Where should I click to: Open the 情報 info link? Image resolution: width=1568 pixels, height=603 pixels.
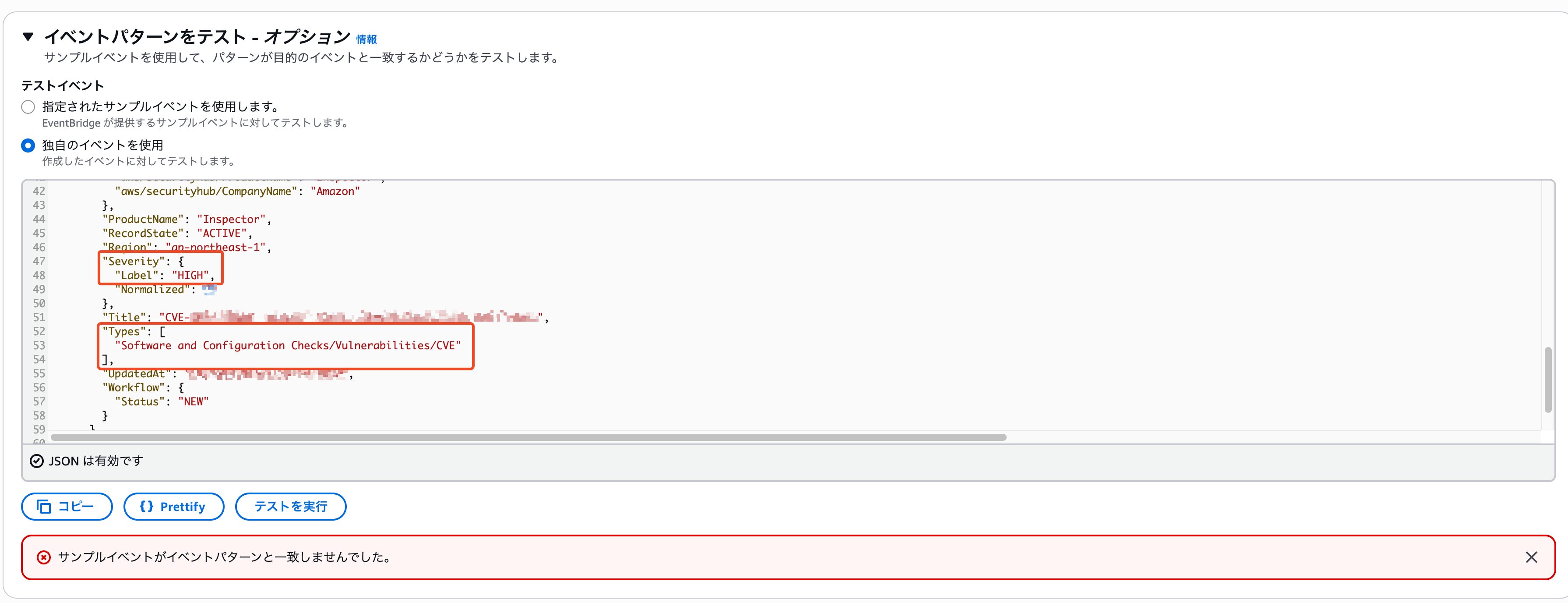(366, 39)
